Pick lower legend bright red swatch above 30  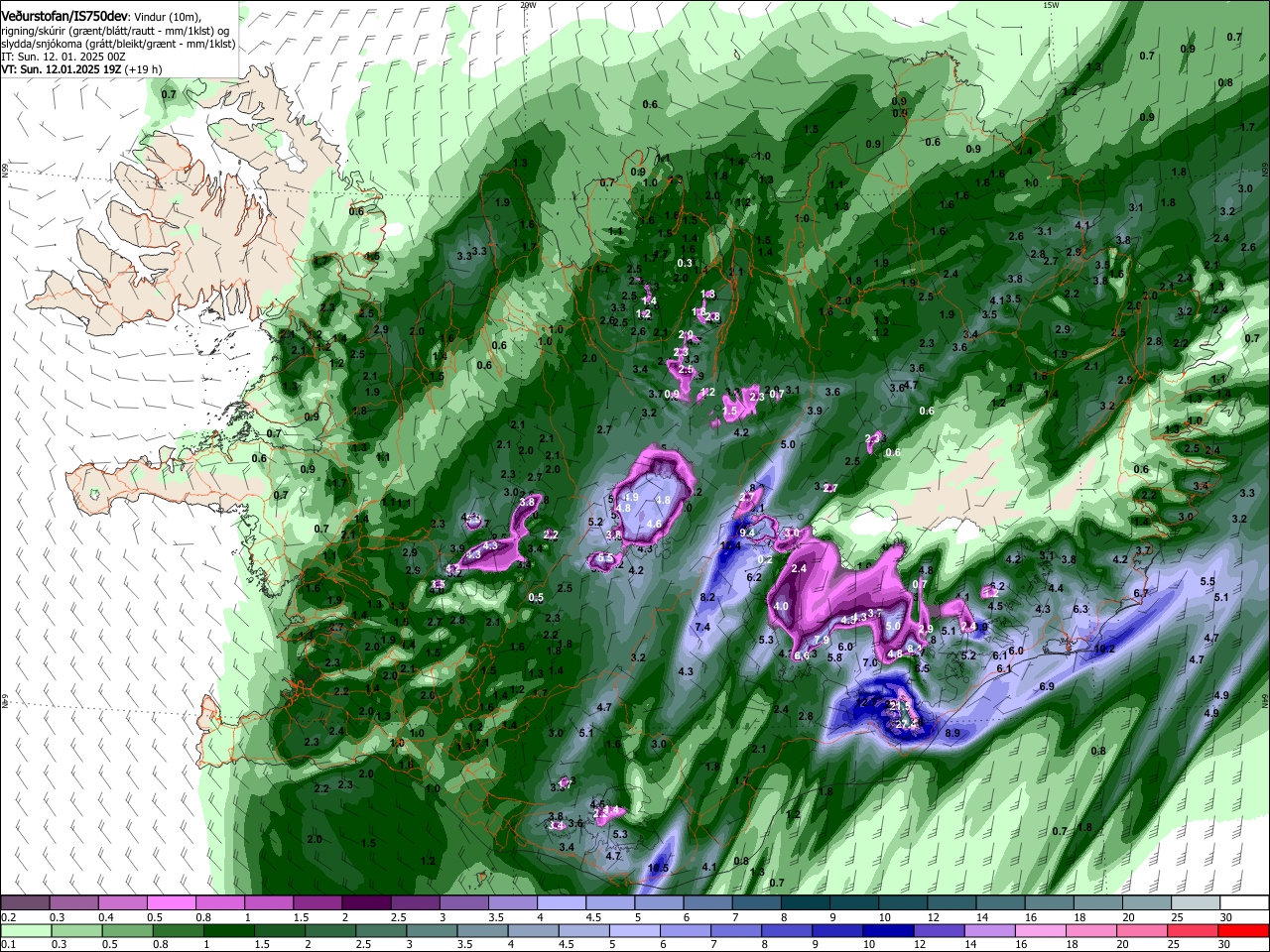point(1244,931)
